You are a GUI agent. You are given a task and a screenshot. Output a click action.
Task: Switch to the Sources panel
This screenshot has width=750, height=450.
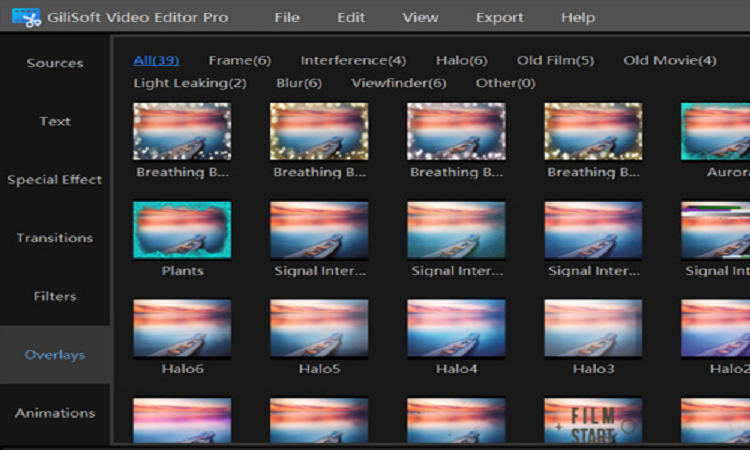click(x=55, y=63)
